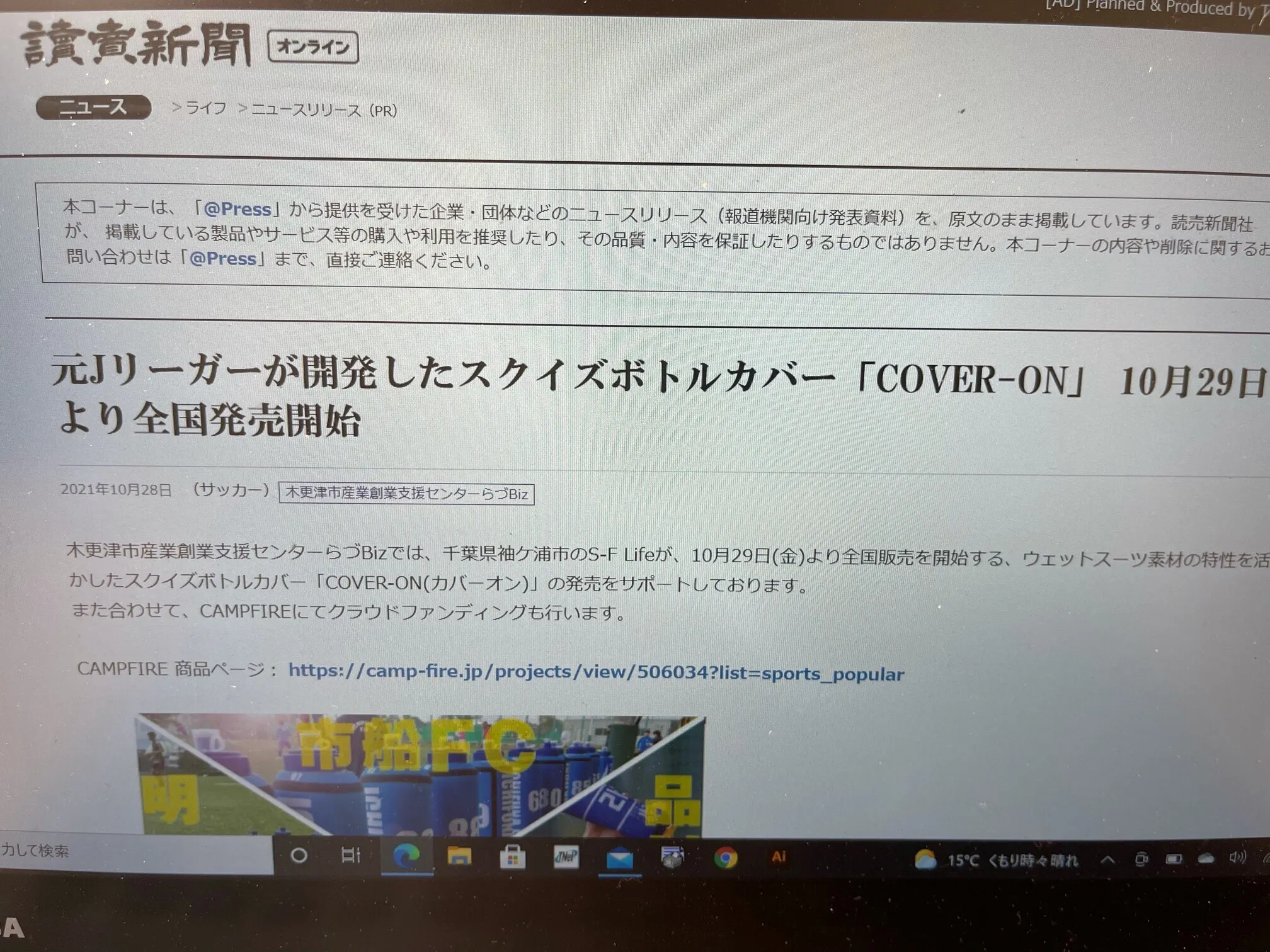Open the first @Press link in notice
Viewport: 1270px width, 952px height.
[x=237, y=209]
